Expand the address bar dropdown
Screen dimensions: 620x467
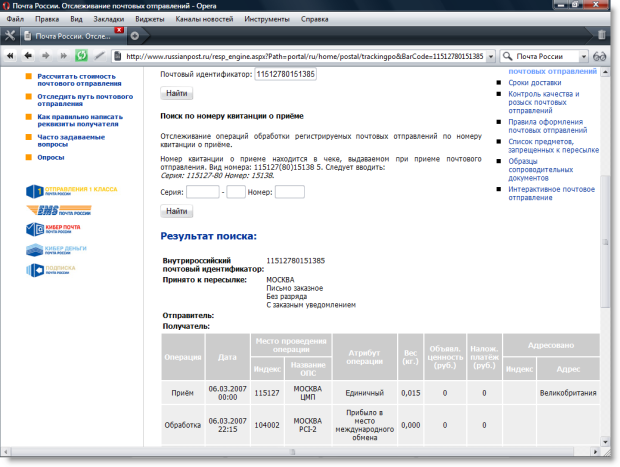click(x=491, y=57)
